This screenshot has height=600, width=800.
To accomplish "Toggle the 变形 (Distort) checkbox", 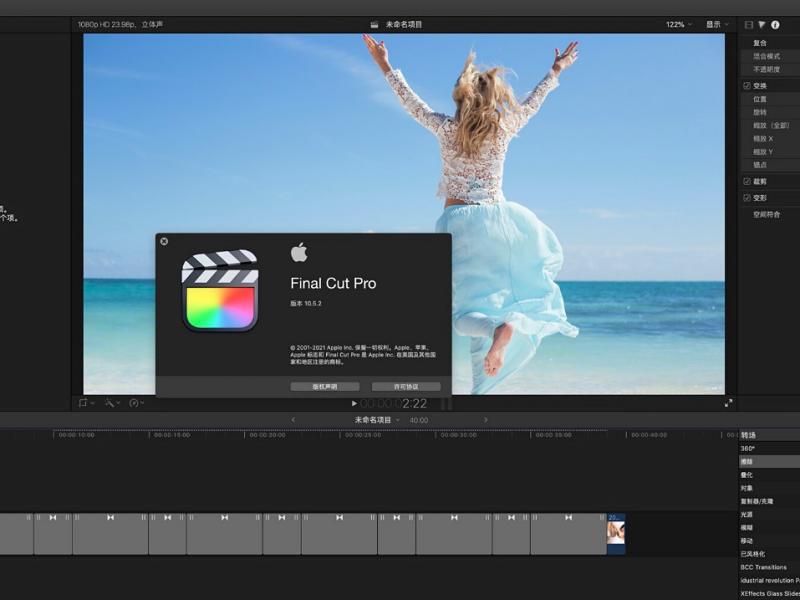I will (x=747, y=197).
